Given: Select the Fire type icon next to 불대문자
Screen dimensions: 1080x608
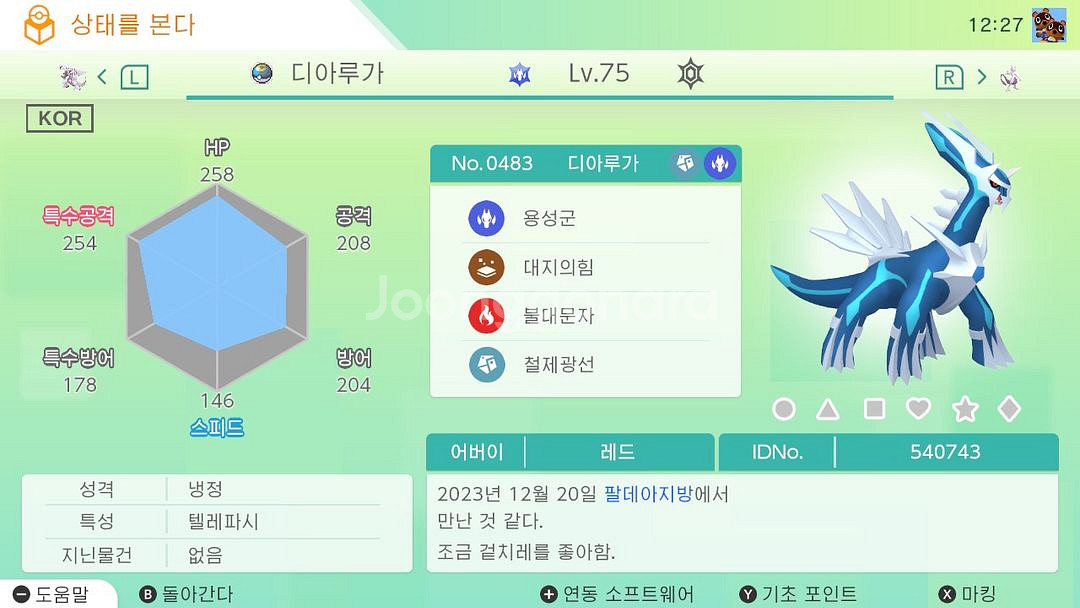Looking at the screenshot, I should tap(486, 316).
